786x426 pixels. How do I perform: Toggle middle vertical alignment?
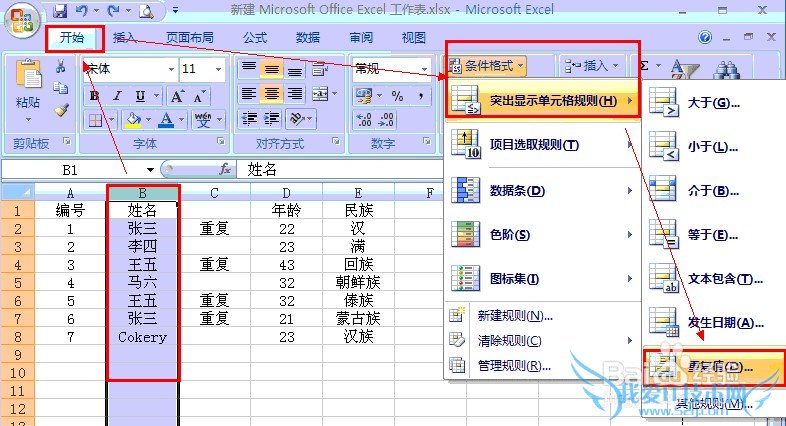[272, 69]
